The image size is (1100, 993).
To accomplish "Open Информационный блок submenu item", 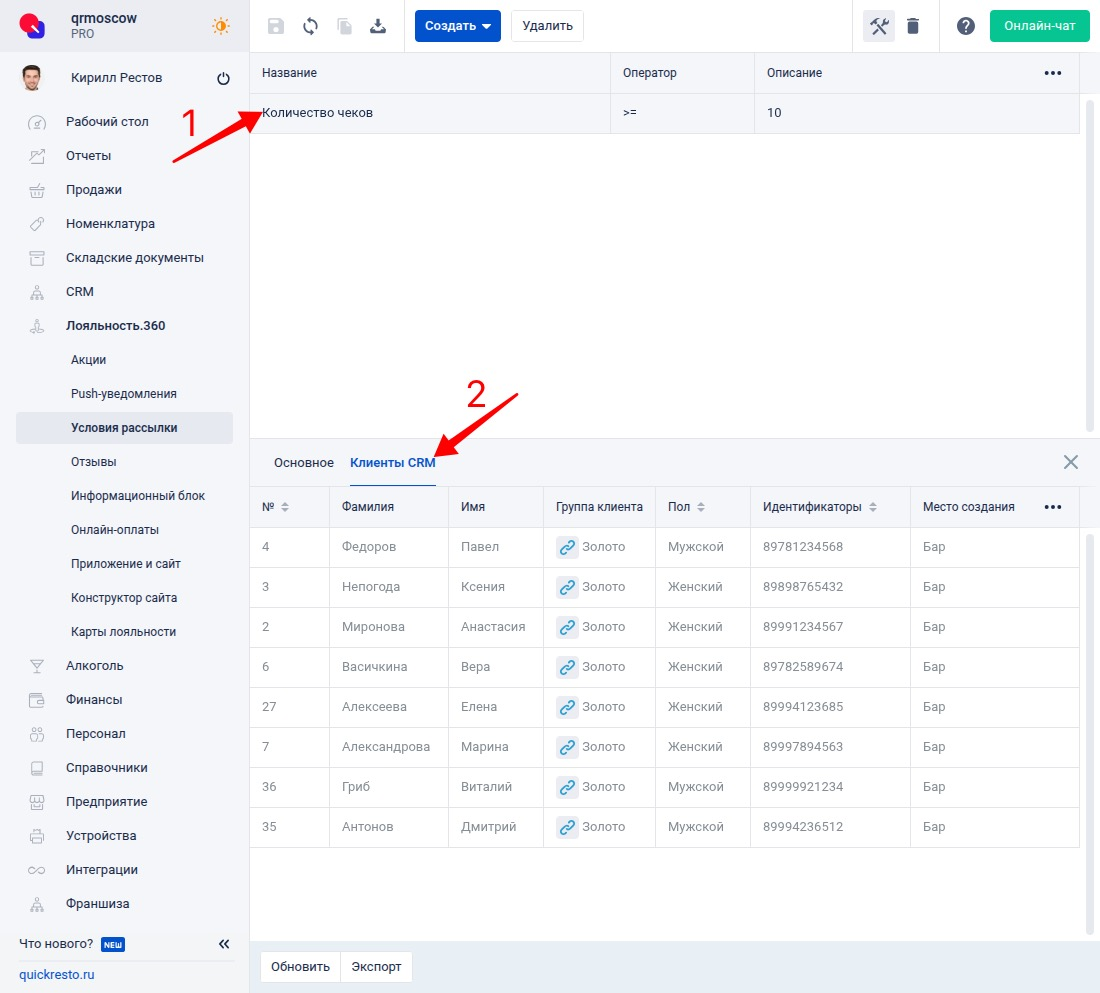I will 138,496.
